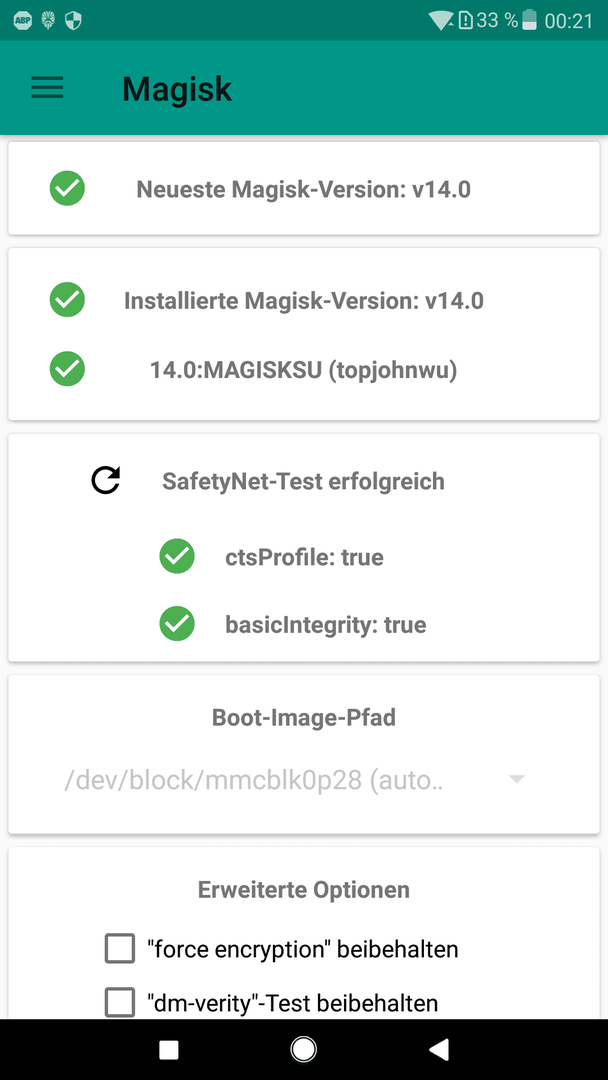This screenshot has height=1080, width=608.
Task: Tap the checkmark beside Installierte Magisk-Version
Action: point(67,300)
